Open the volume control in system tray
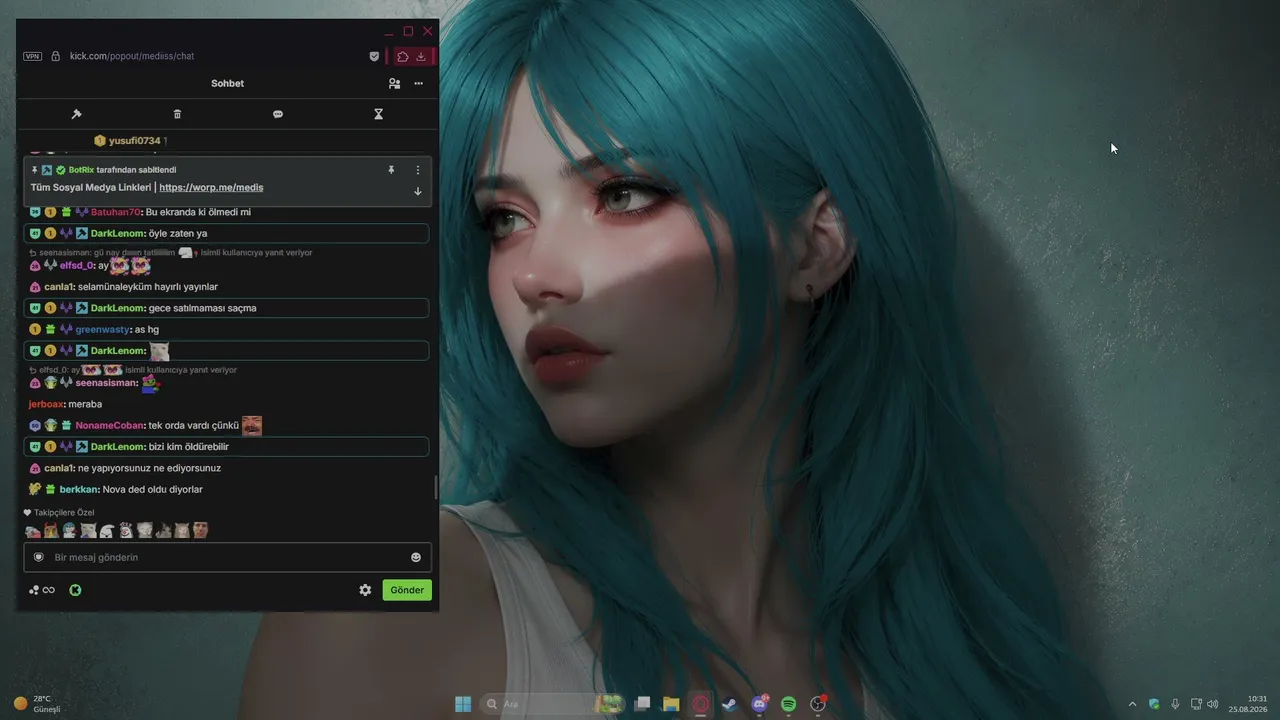 pyautogui.click(x=1213, y=704)
